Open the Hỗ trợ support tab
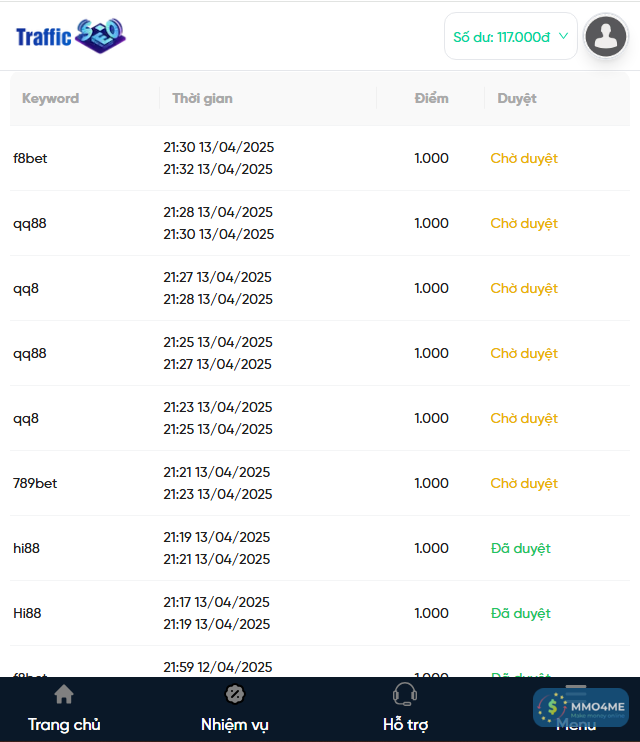Image resolution: width=640 pixels, height=742 pixels. click(405, 724)
